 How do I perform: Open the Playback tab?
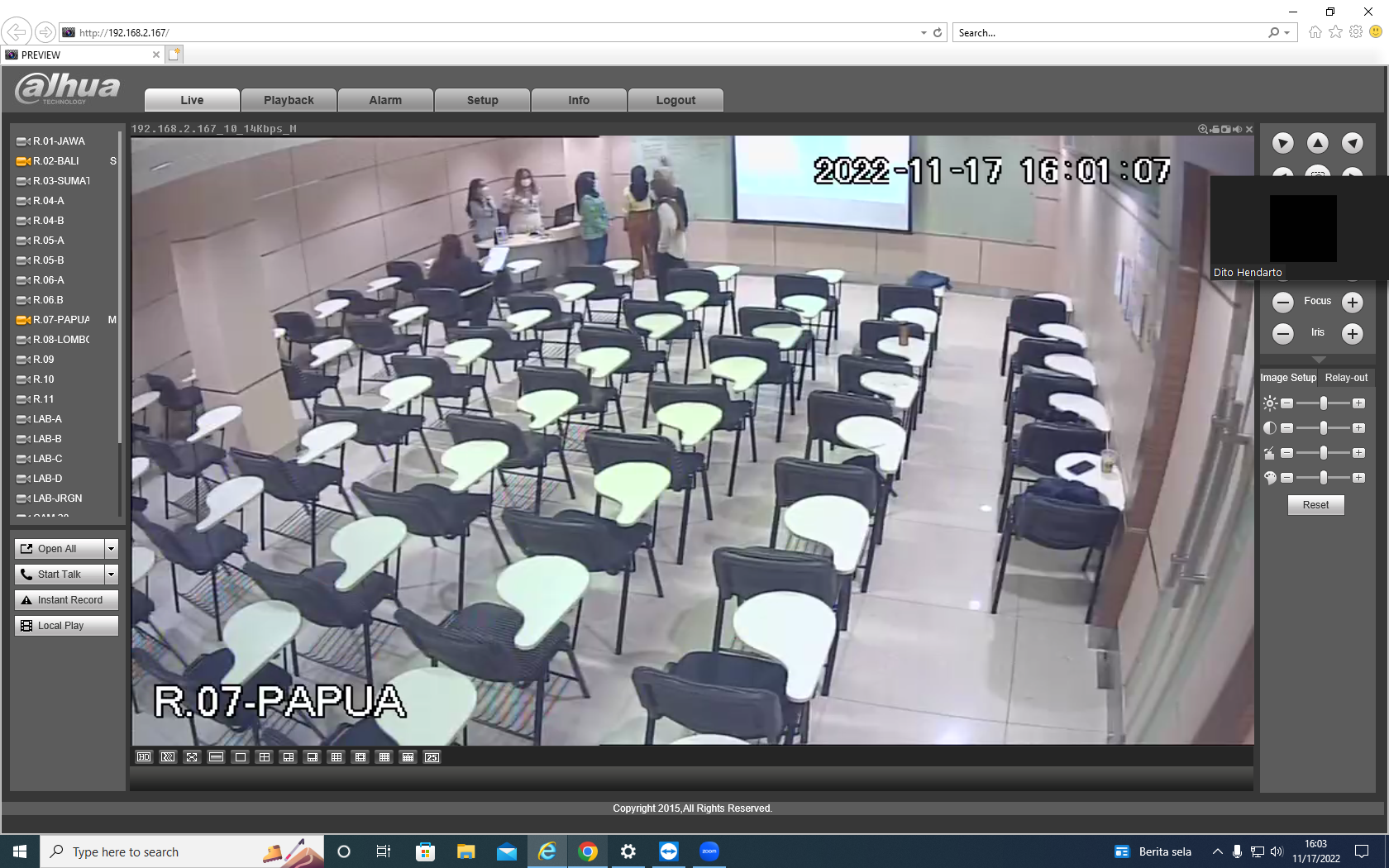[x=289, y=100]
